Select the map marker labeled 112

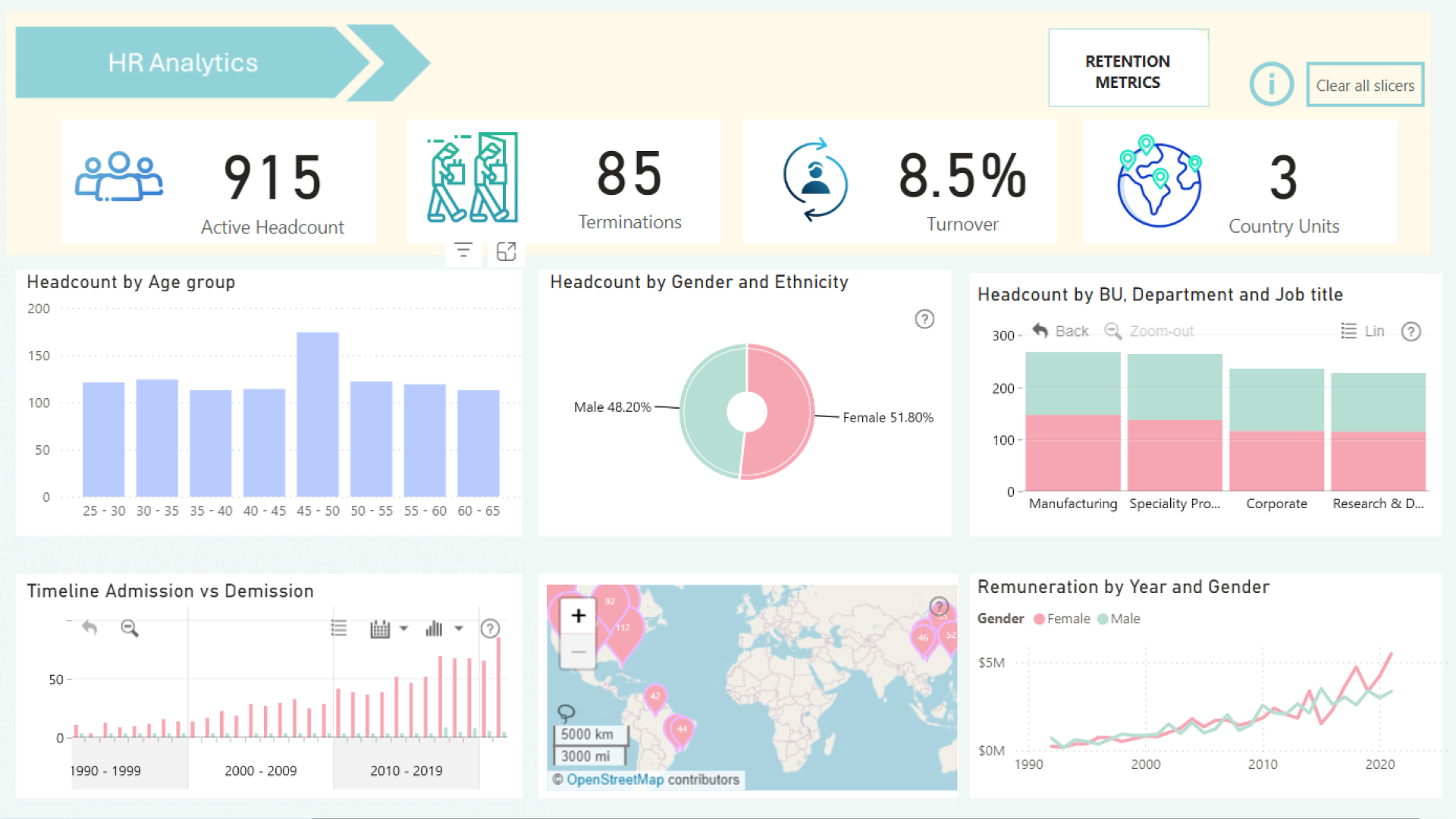623,632
